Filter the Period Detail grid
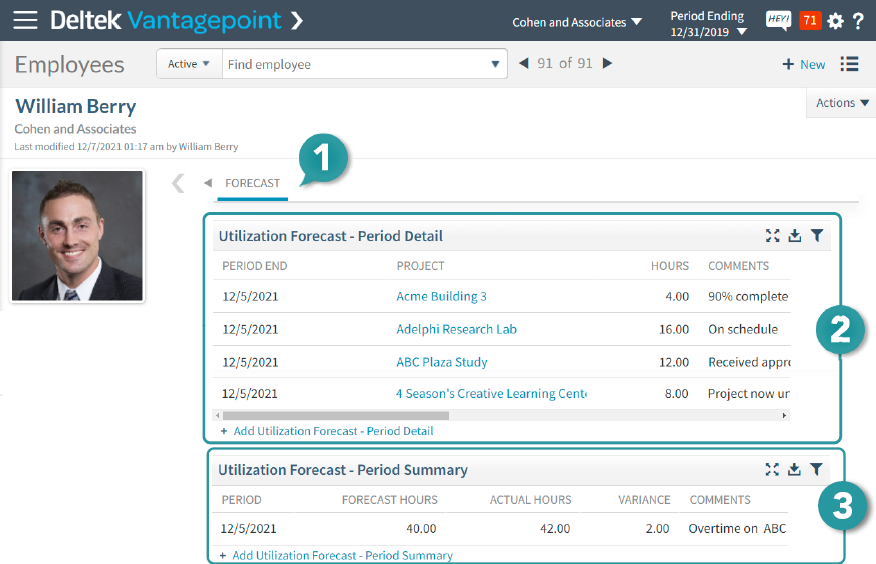876x564 pixels. click(817, 236)
